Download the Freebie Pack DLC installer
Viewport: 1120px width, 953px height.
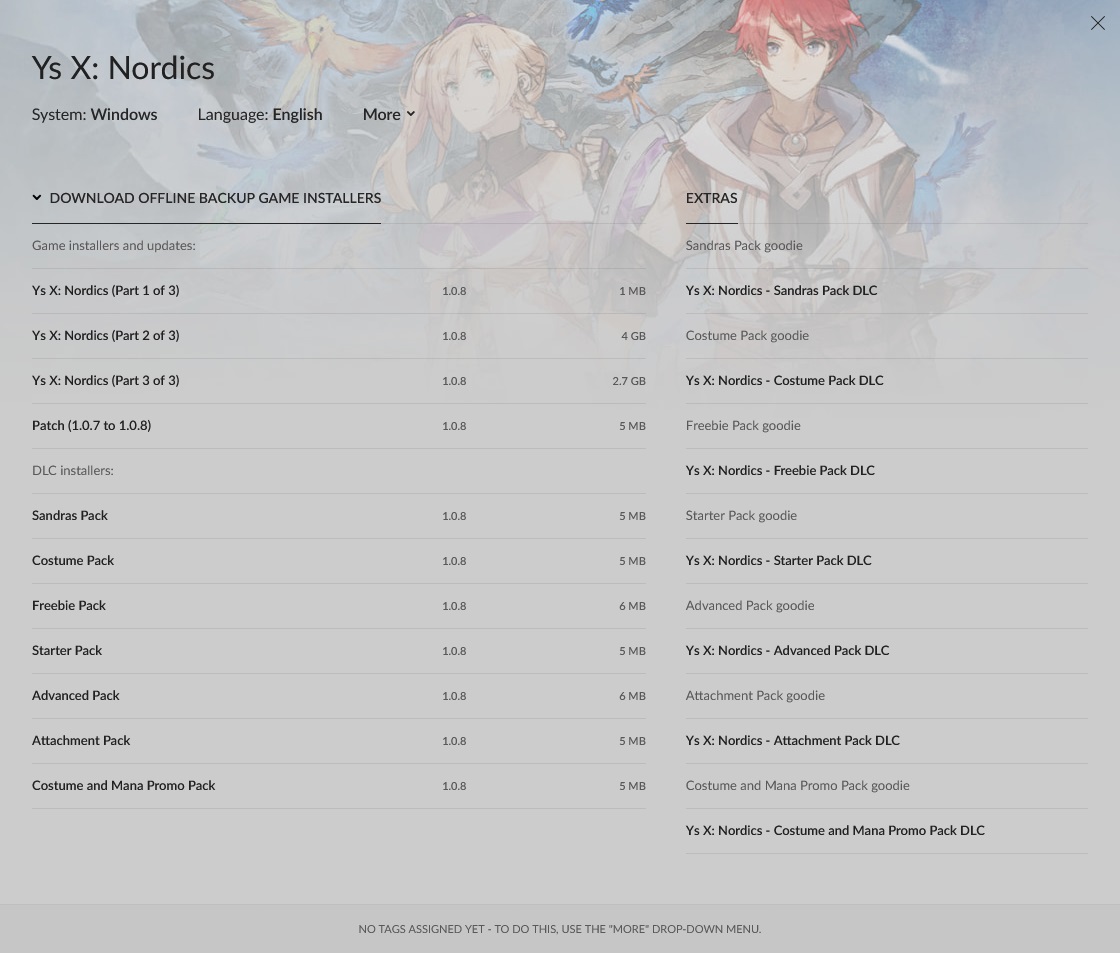[339, 606]
